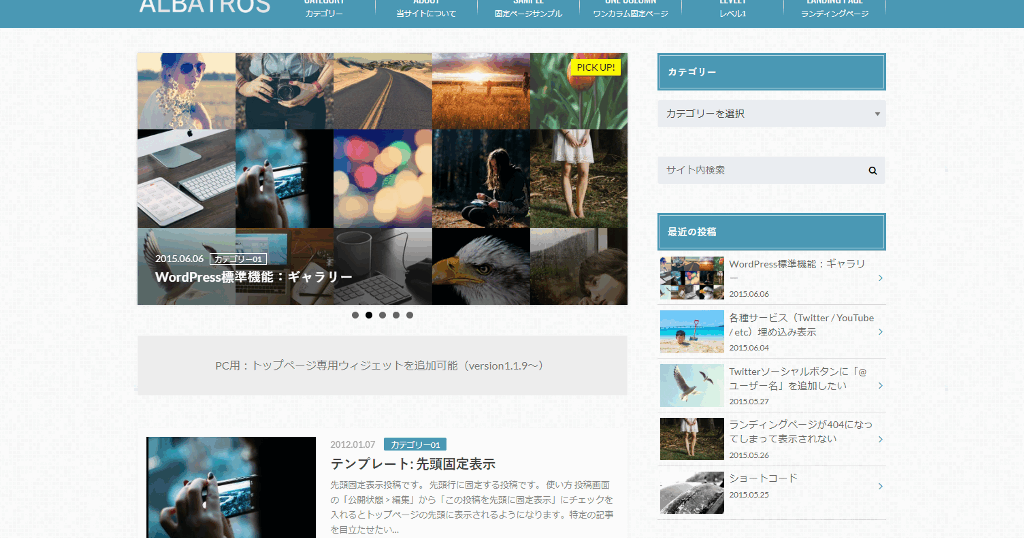Go to fifth slider dot
Screen dimensions: 1024x538
click(409, 315)
